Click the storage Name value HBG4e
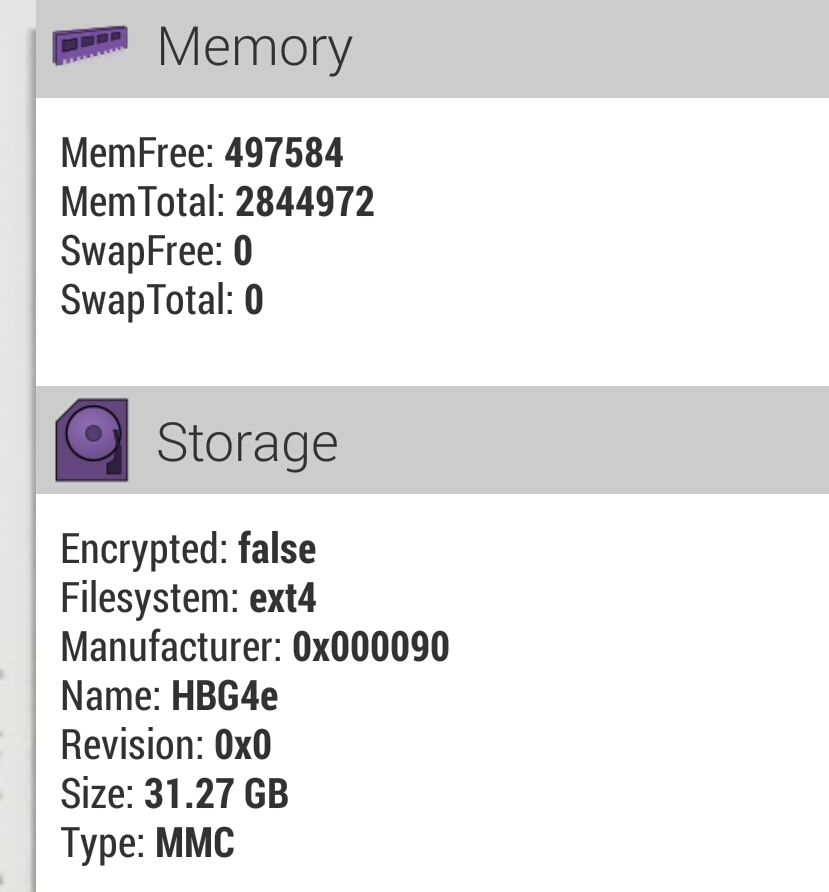 coord(225,696)
